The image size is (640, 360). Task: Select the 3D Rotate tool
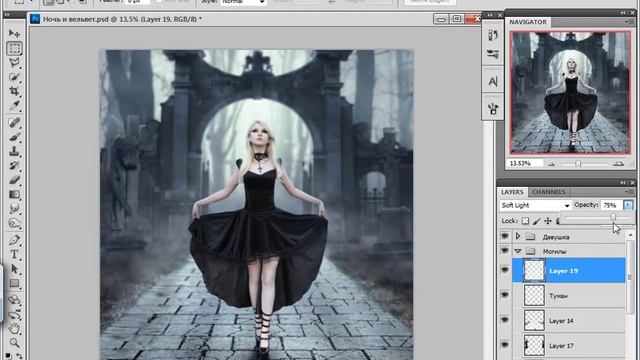point(14,300)
